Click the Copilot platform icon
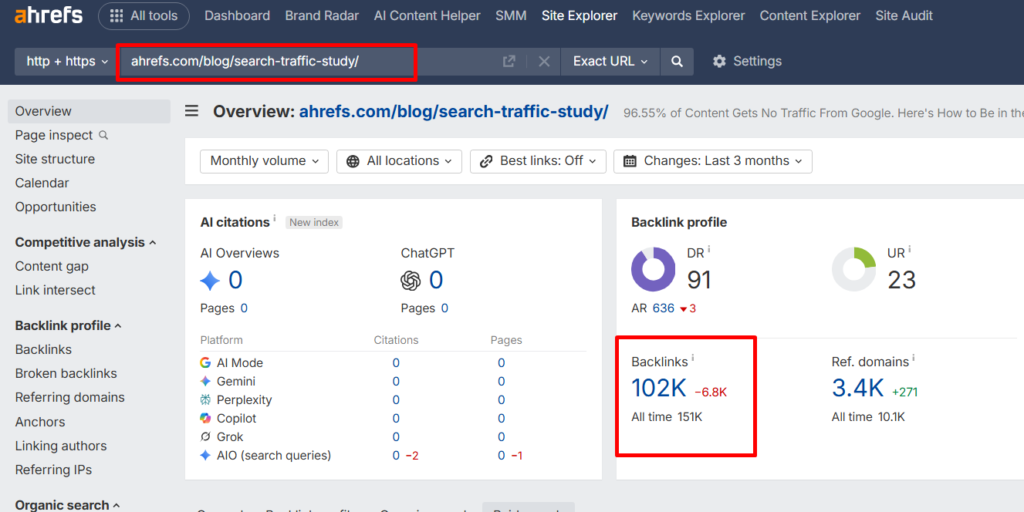This screenshot has height=512, width=1024. click(x=206, y=419)
